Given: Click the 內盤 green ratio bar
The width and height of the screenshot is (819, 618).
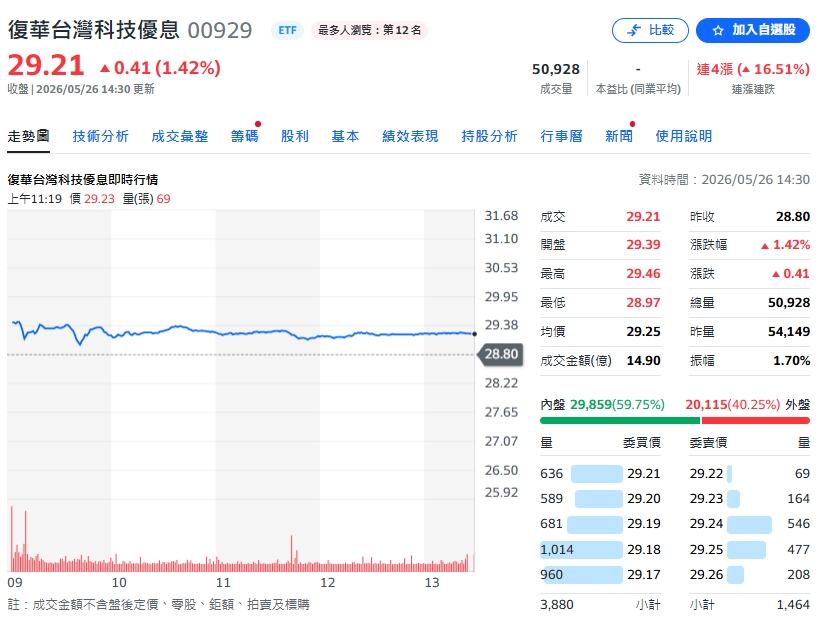Looking at the screenshot, I should click(x=620, y=421).
